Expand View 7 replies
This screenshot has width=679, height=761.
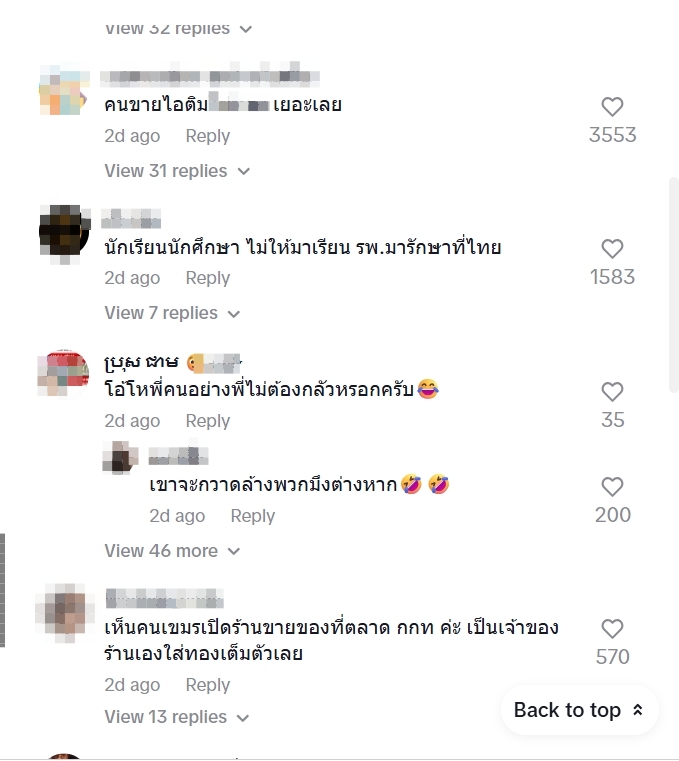coord(172,313)
